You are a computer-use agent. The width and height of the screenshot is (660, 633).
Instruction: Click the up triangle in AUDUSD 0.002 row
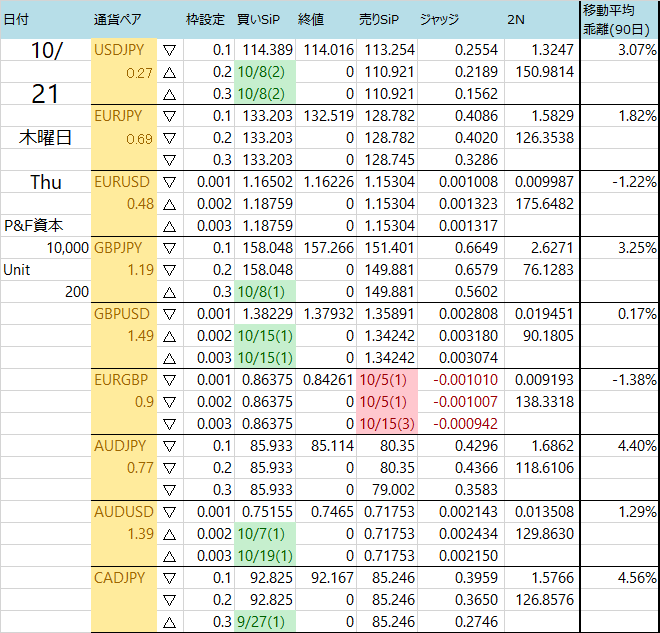point(170,534)
